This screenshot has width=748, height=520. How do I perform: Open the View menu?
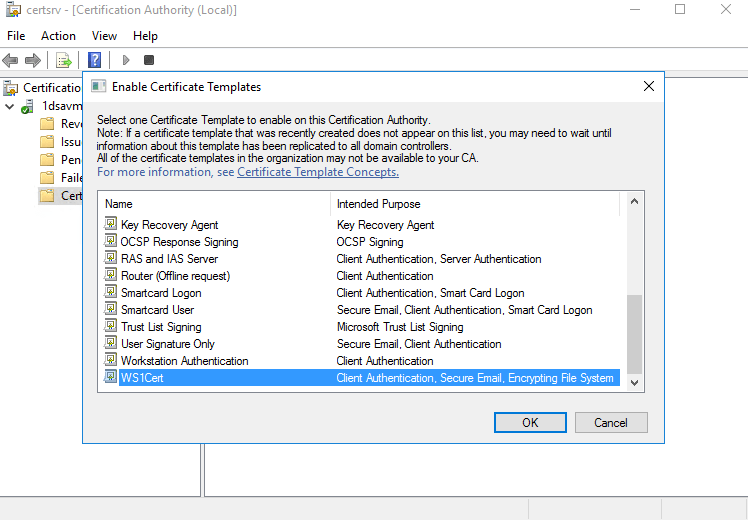[104, 36]
